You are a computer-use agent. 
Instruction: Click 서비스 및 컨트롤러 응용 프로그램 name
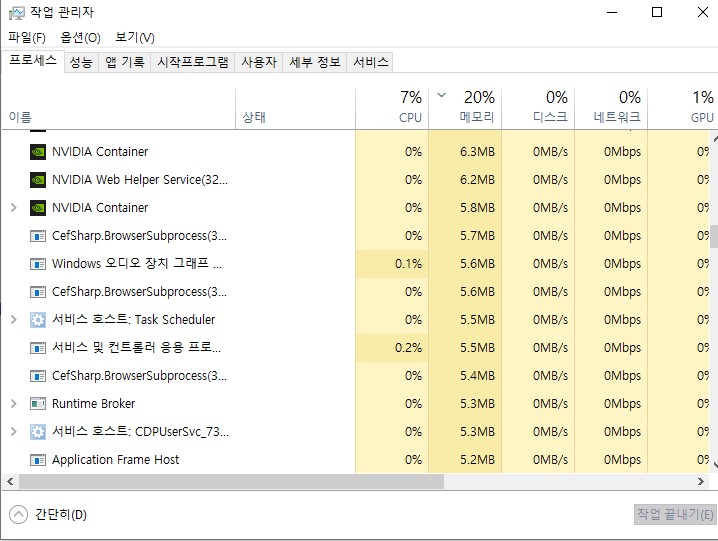click(136, 348)
